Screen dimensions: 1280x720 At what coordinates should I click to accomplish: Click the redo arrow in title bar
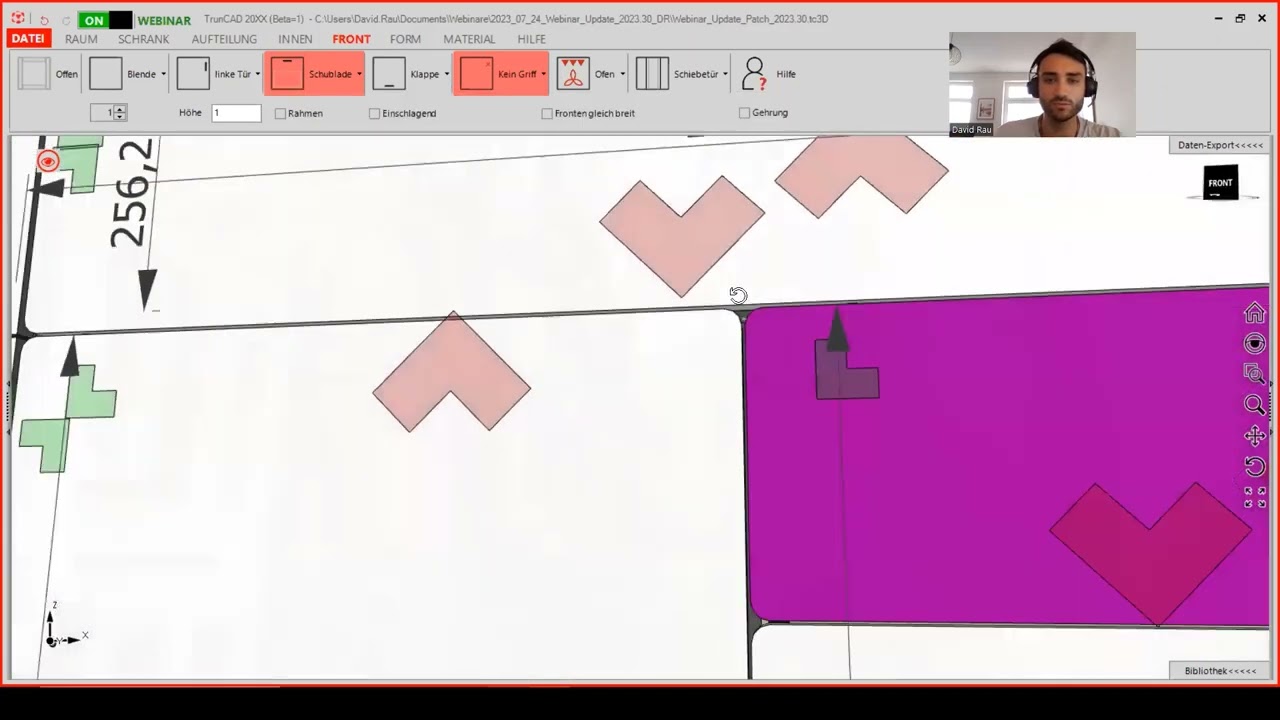point(66,20)
